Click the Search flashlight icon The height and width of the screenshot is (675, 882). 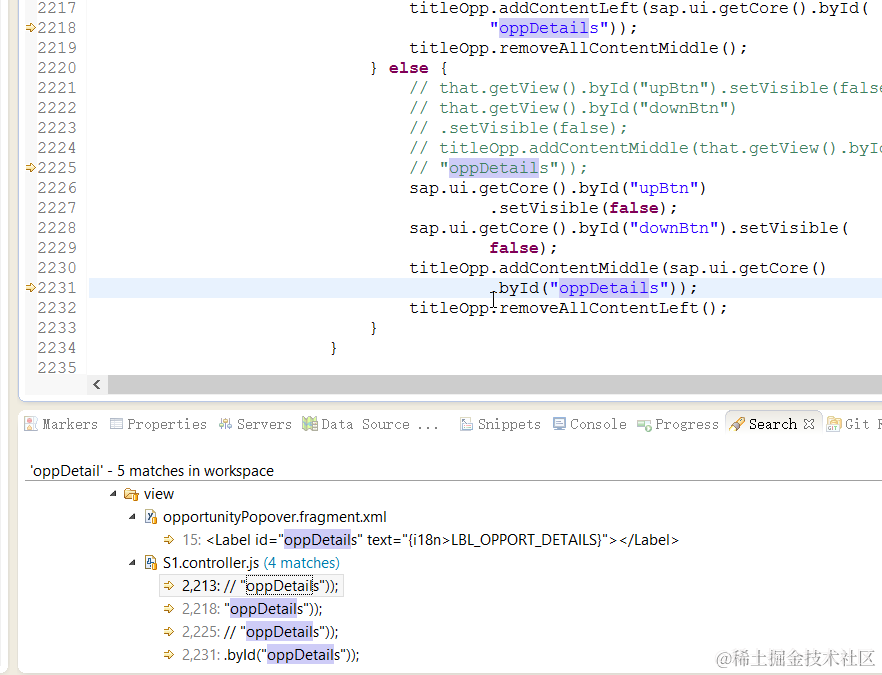point(737,424)
